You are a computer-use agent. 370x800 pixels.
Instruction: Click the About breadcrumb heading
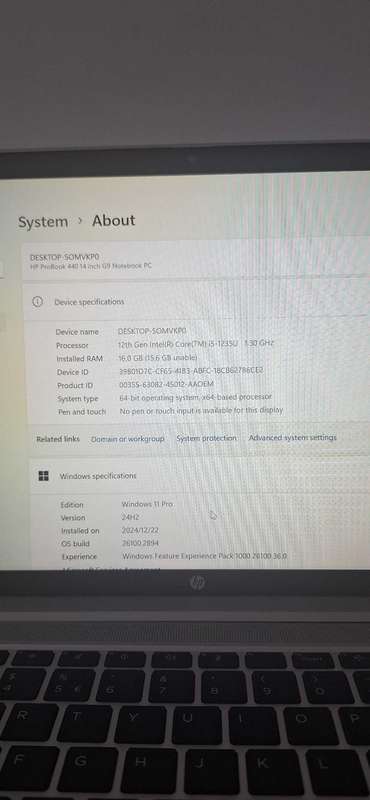tap(113, 220)
